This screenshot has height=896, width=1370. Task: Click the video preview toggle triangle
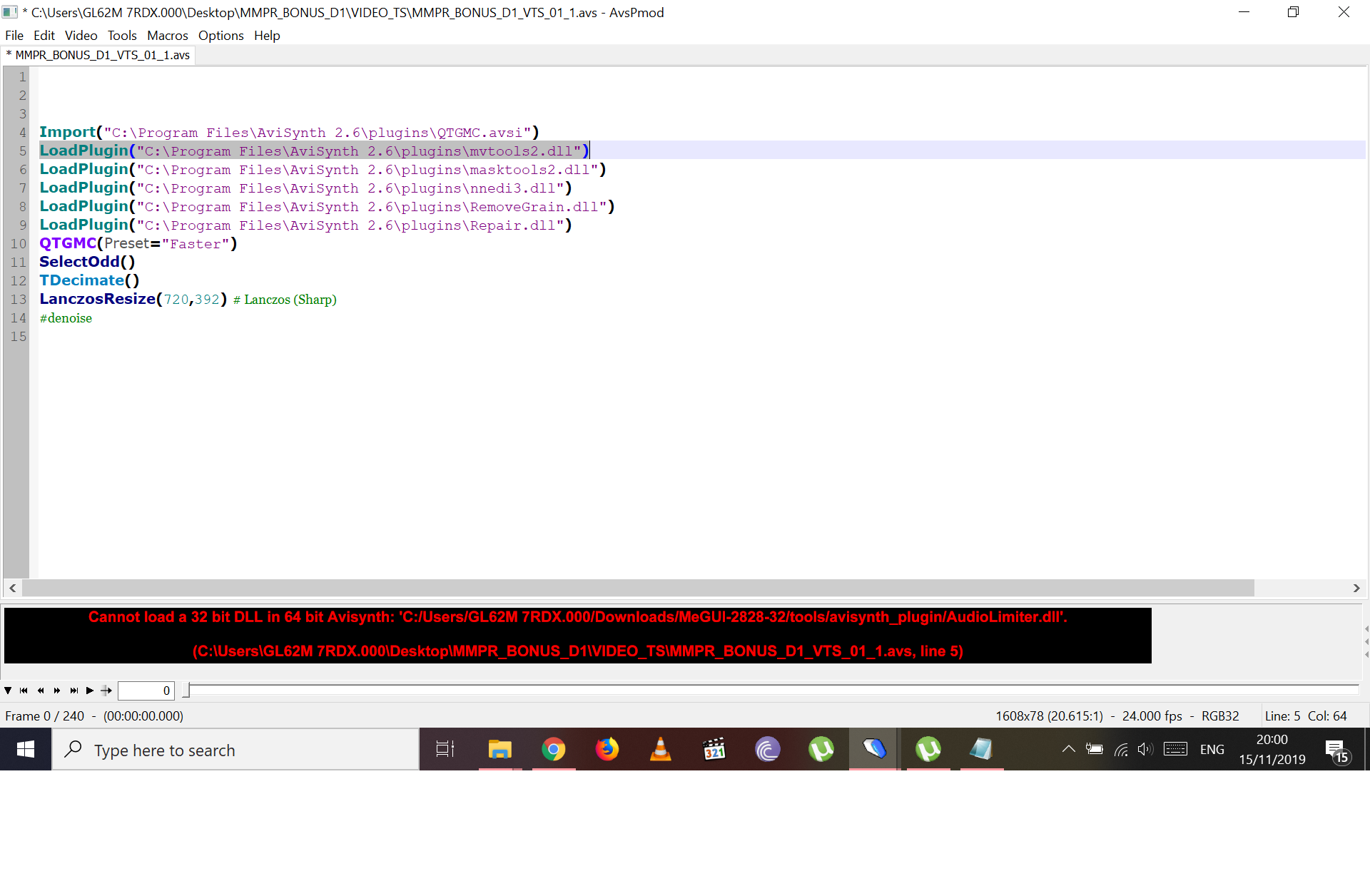[8, 691]
